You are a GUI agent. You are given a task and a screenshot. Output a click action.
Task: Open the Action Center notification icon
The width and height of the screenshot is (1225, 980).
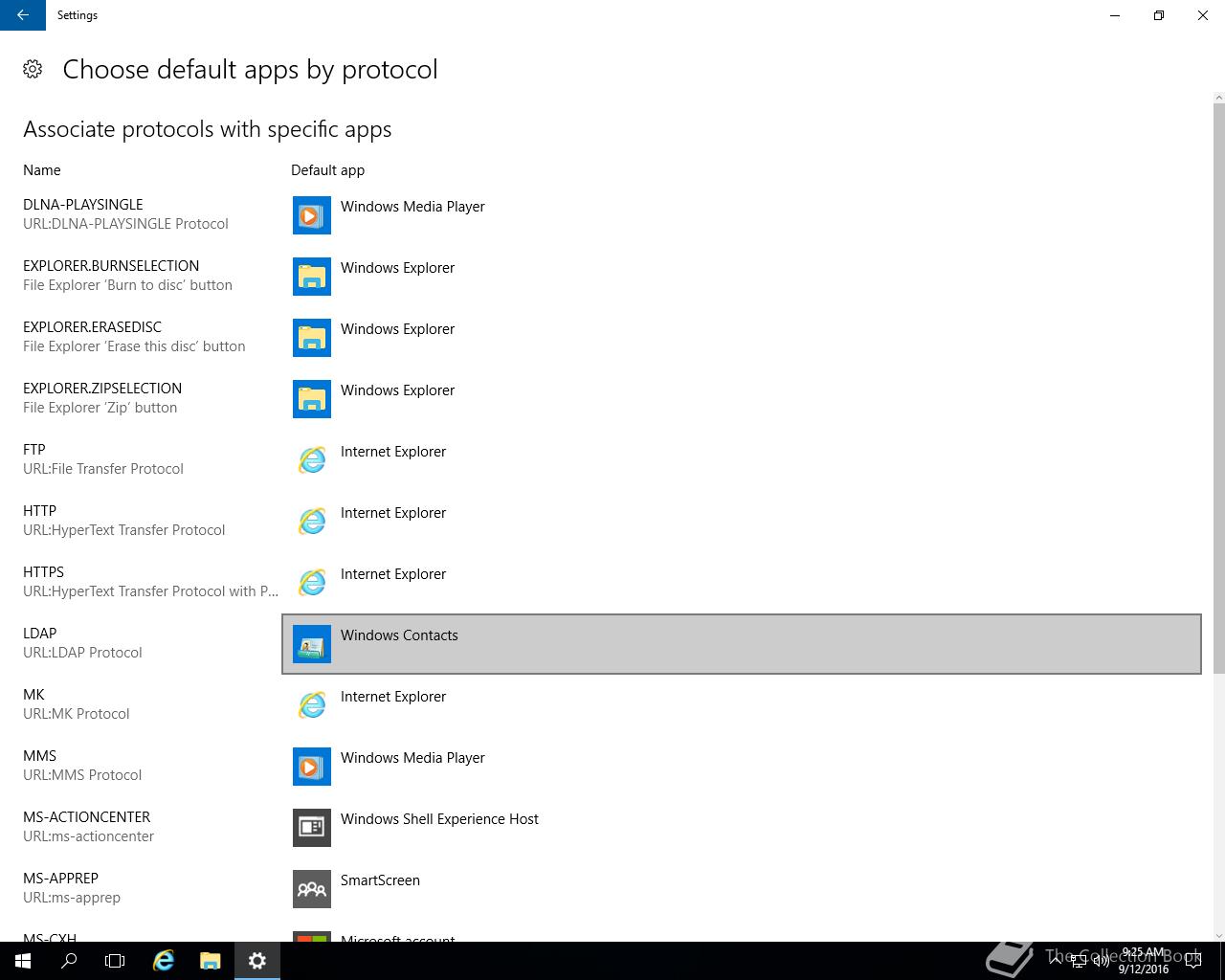pos(1193,962)
